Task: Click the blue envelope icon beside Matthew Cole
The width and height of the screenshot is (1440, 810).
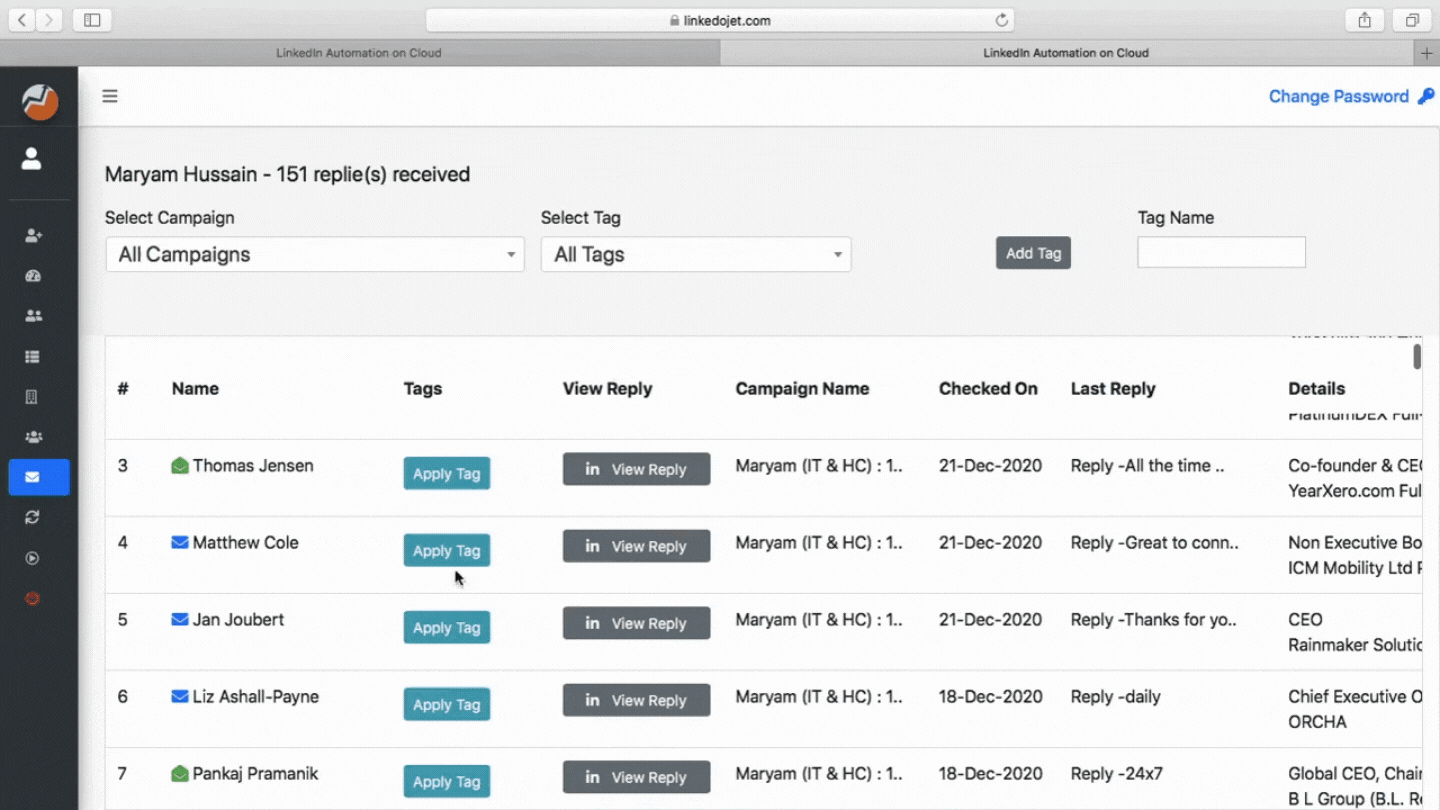Action: [x=180, y=542]
